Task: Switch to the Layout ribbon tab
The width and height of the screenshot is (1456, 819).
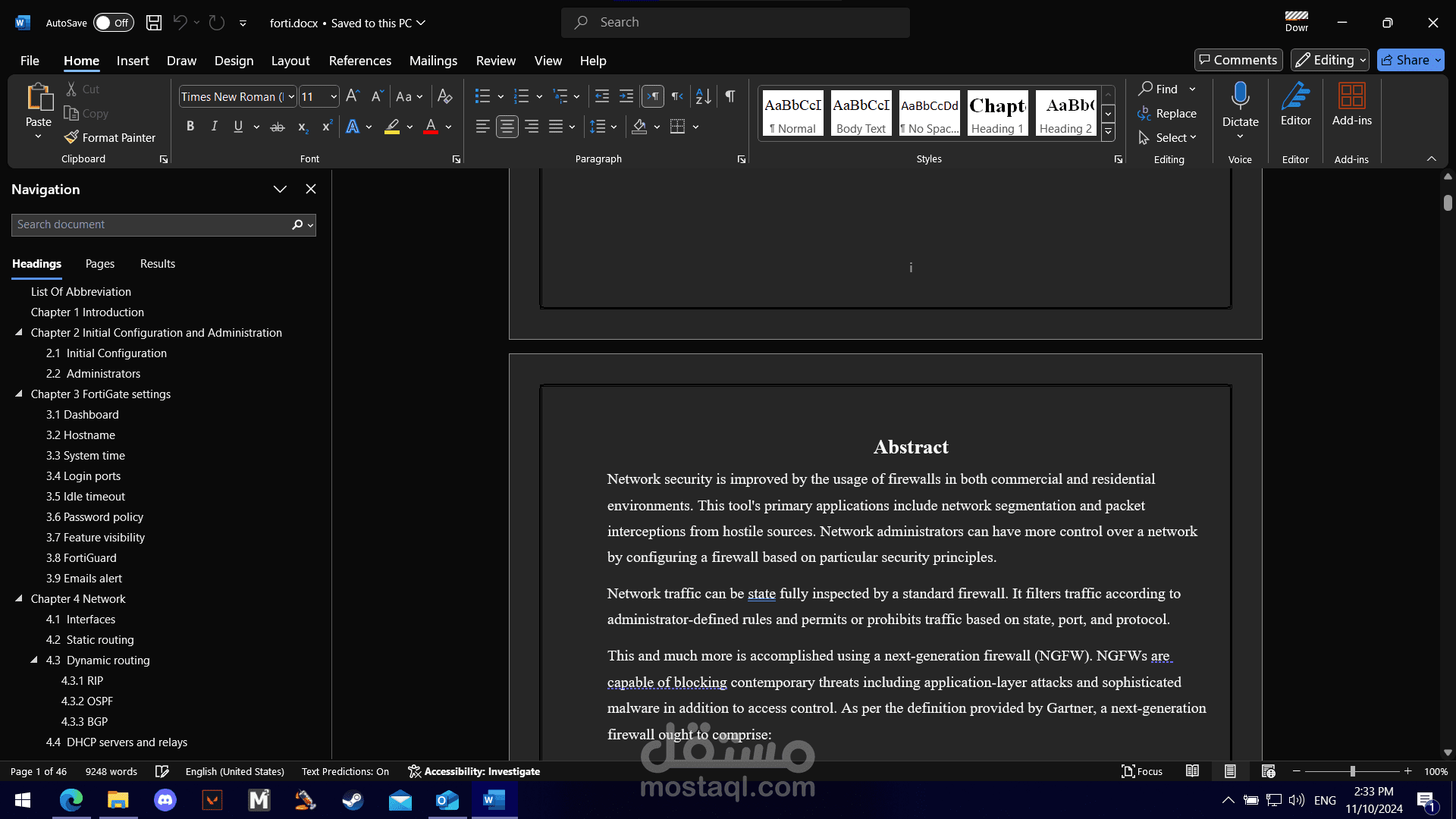Action: tap(290, 61)
